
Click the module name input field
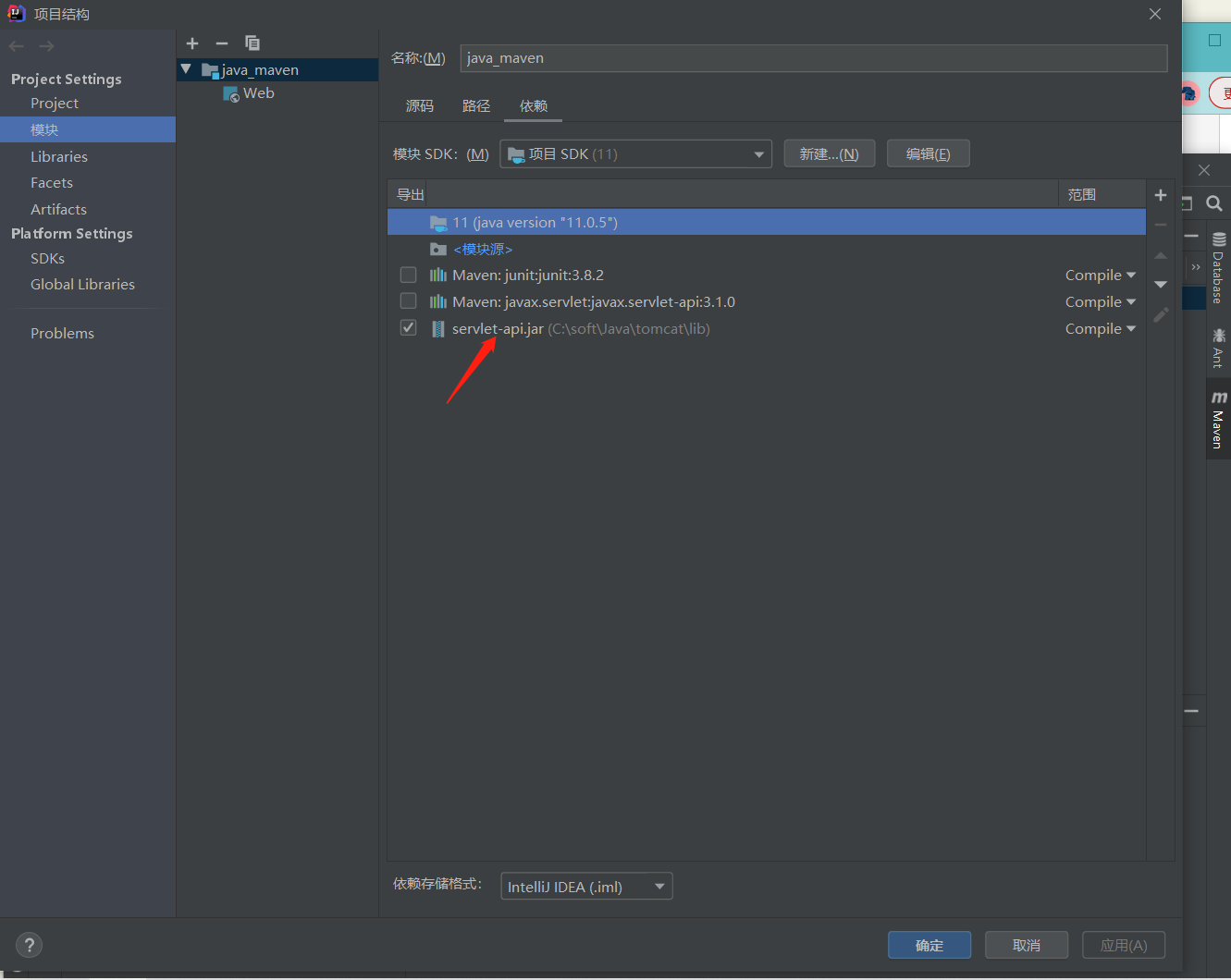(814, 58)
